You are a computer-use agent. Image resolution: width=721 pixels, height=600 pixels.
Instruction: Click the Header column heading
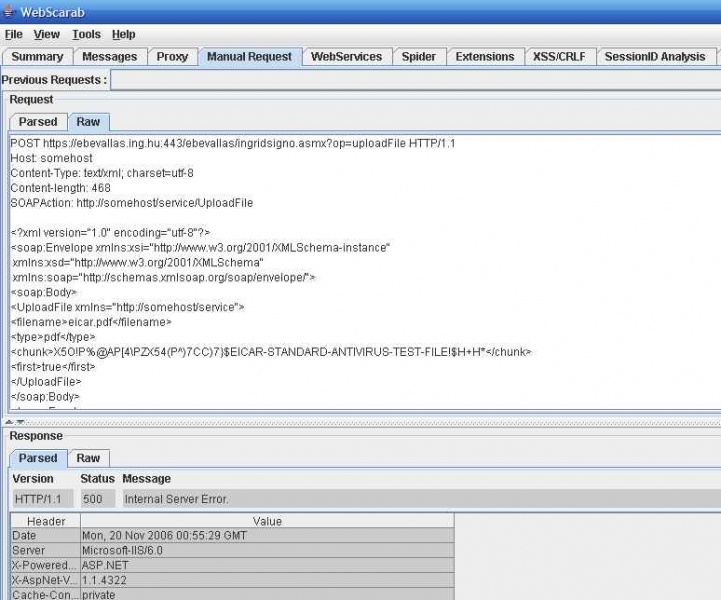46,521
